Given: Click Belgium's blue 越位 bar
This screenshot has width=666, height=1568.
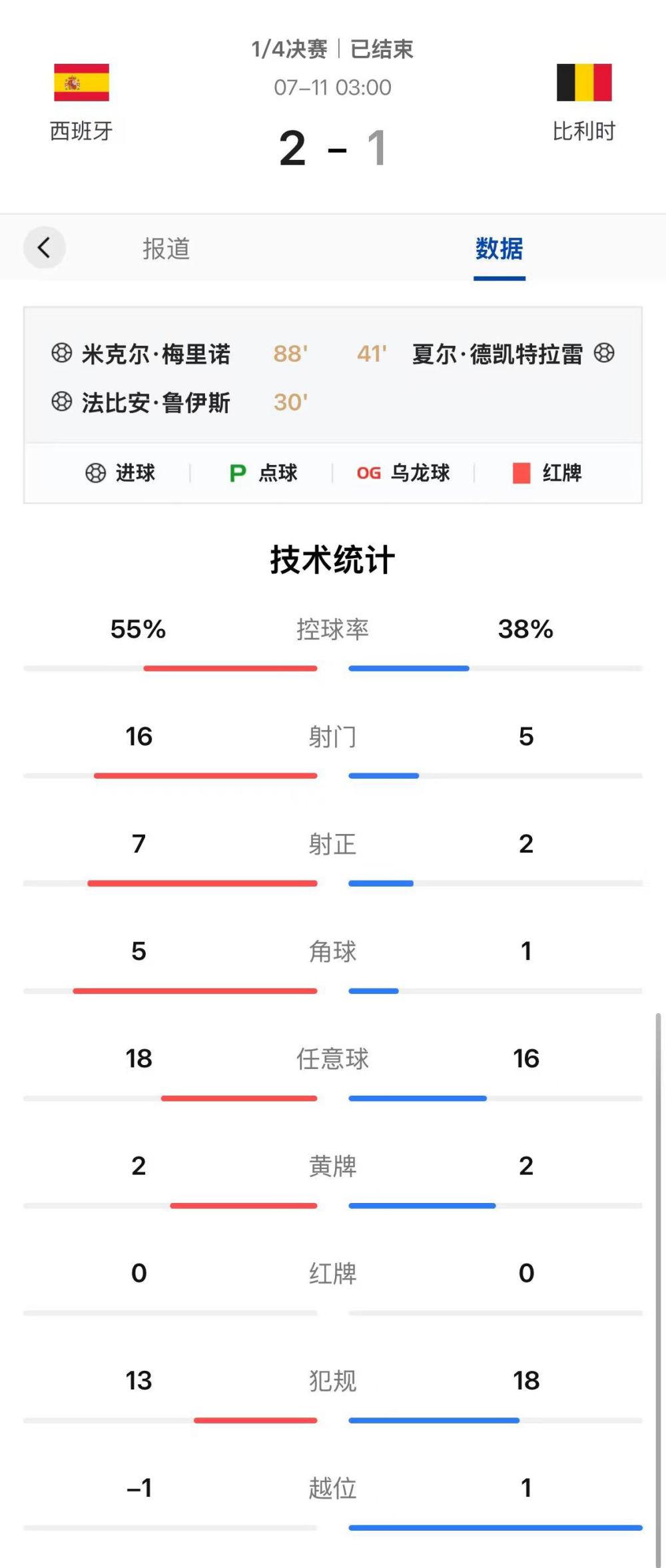Looking at the screenshot, I should click(496, 1527).
